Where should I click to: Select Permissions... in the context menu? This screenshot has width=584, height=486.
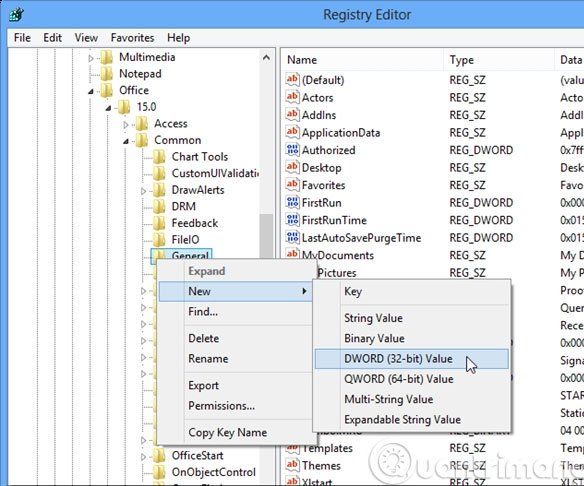tap(221, 406)
